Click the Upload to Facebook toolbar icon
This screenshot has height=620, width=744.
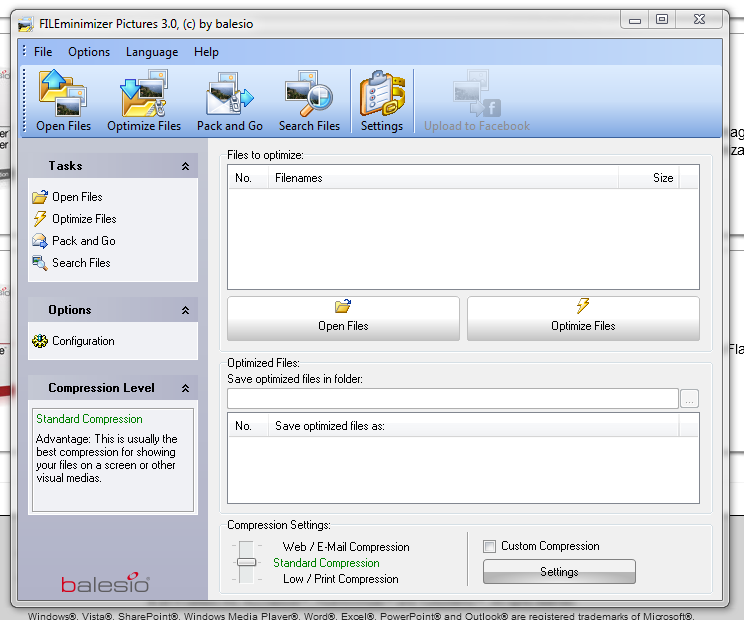[476, 93]
